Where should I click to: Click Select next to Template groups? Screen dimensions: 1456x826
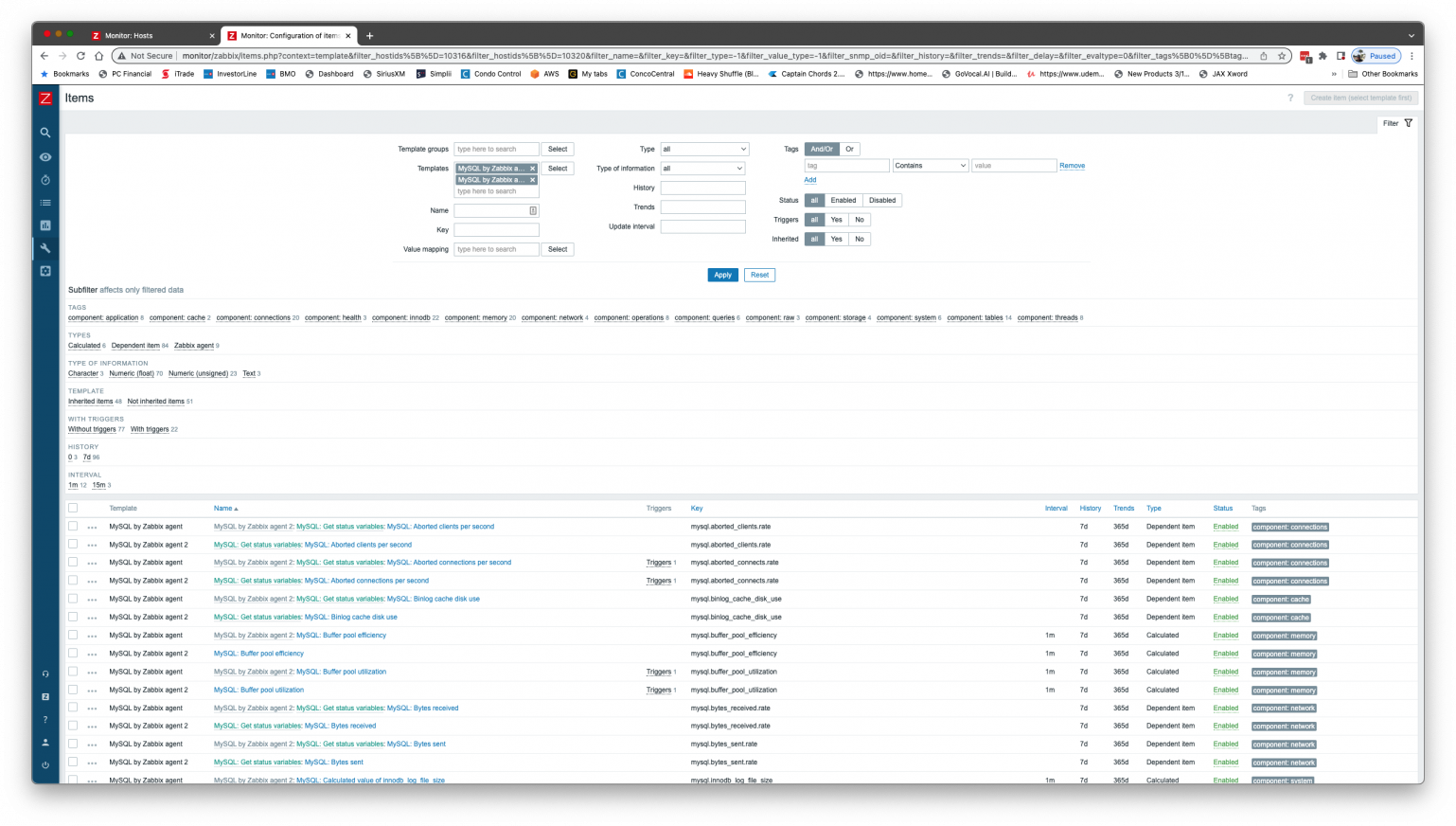[x=558, y=149]
